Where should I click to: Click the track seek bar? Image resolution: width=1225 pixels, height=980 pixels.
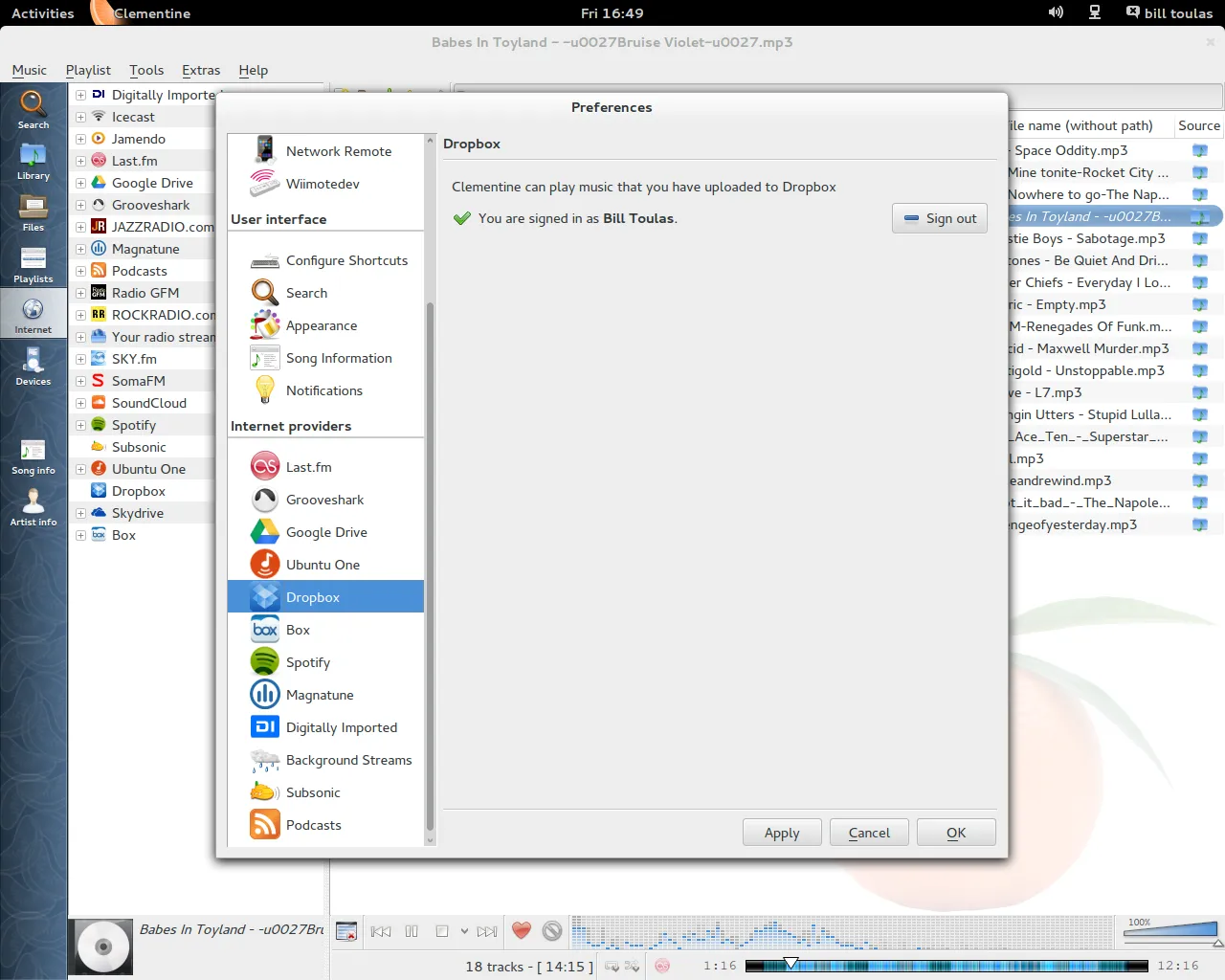tap(946, 966)
